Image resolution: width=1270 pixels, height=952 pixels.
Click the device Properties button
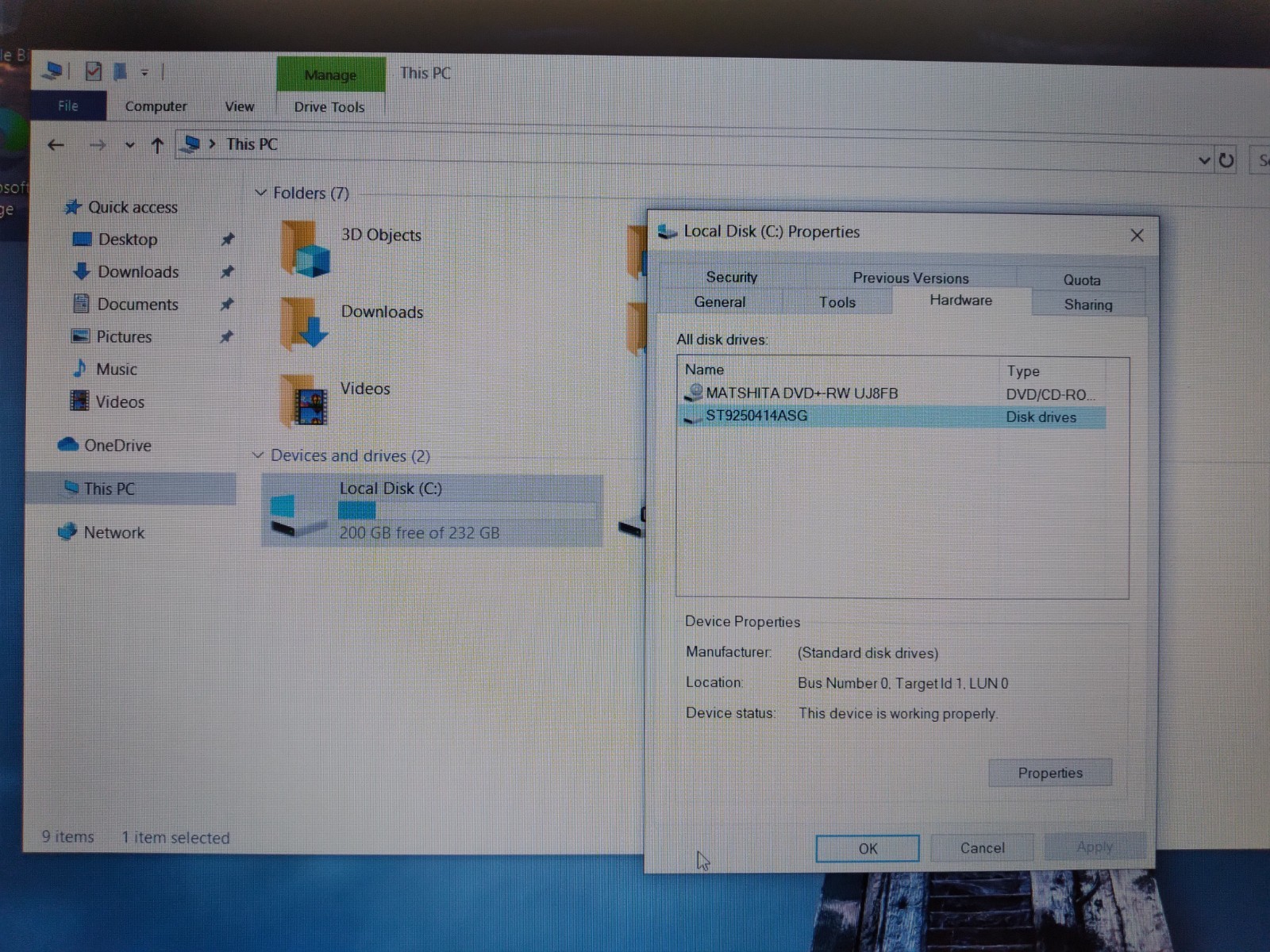1050,773
